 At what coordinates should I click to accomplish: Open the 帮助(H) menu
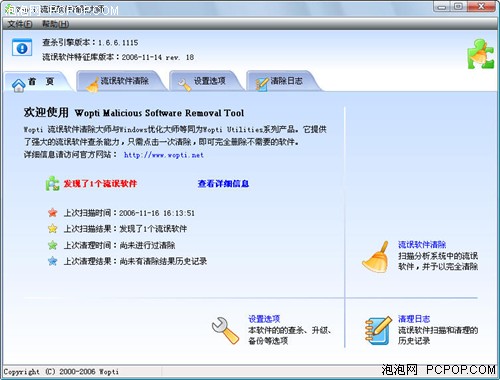click(x=55, y=24)
